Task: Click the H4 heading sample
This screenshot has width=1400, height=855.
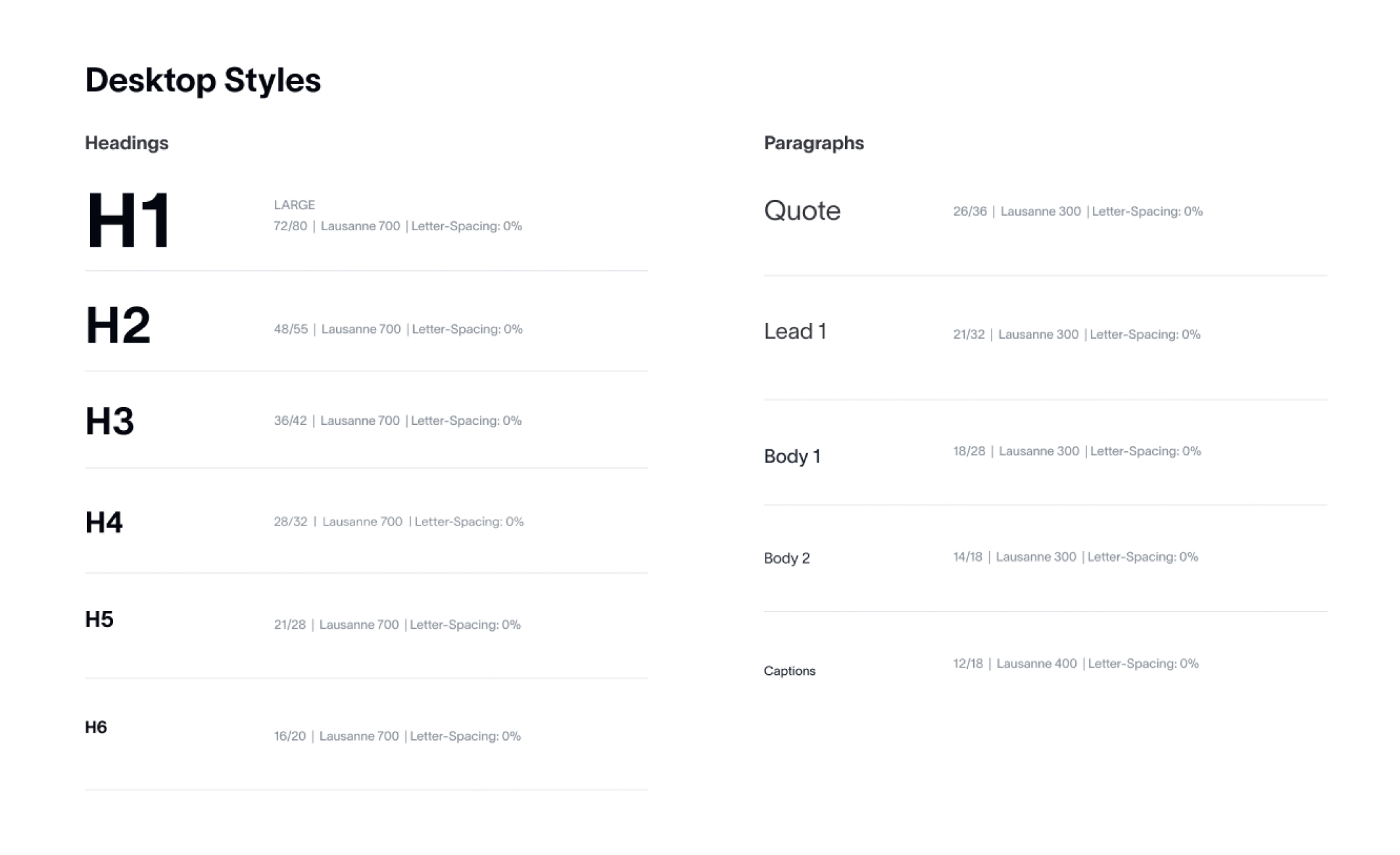Action: pos(104,522)
